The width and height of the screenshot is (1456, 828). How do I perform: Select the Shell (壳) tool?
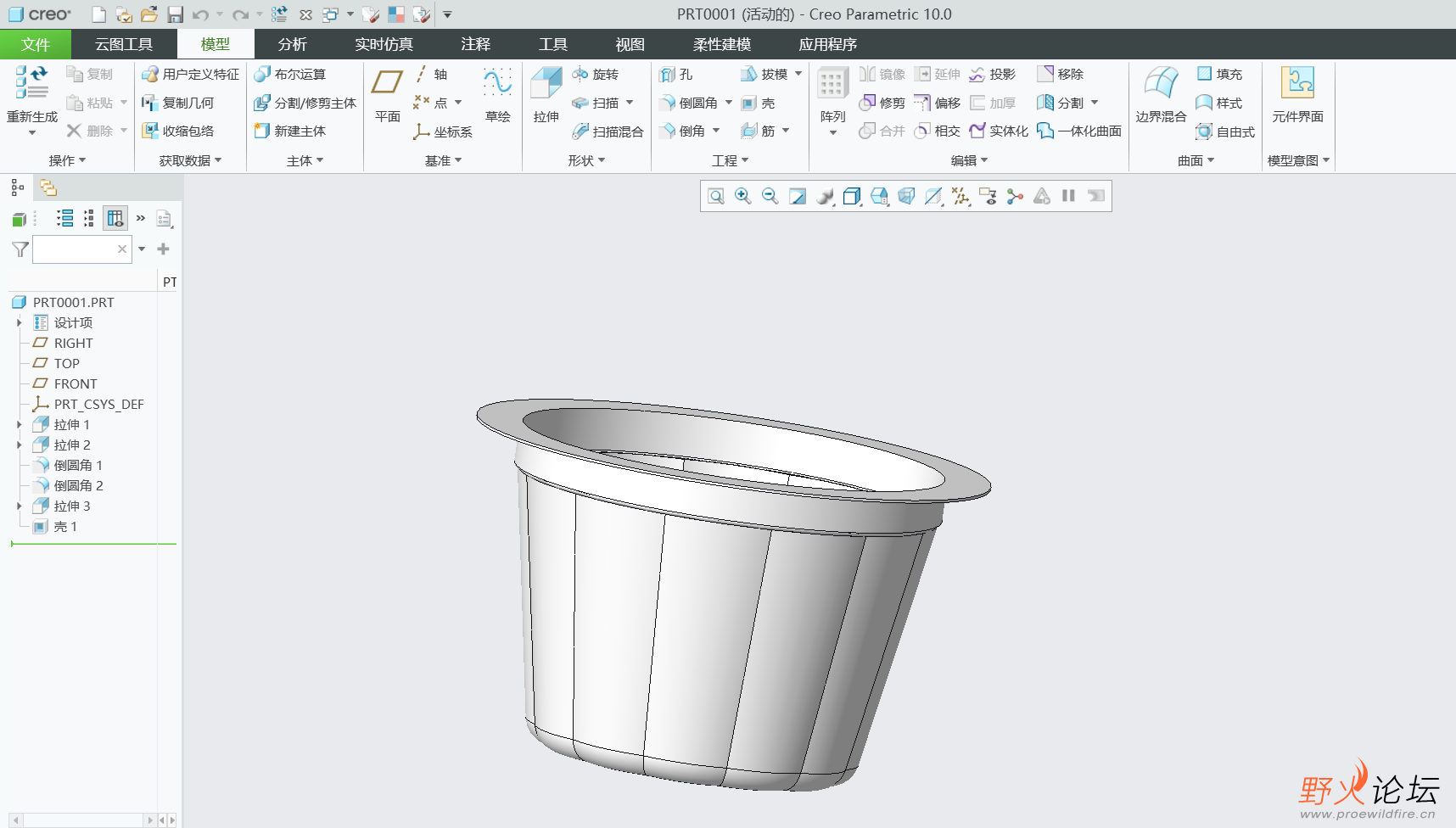(758, 103)
